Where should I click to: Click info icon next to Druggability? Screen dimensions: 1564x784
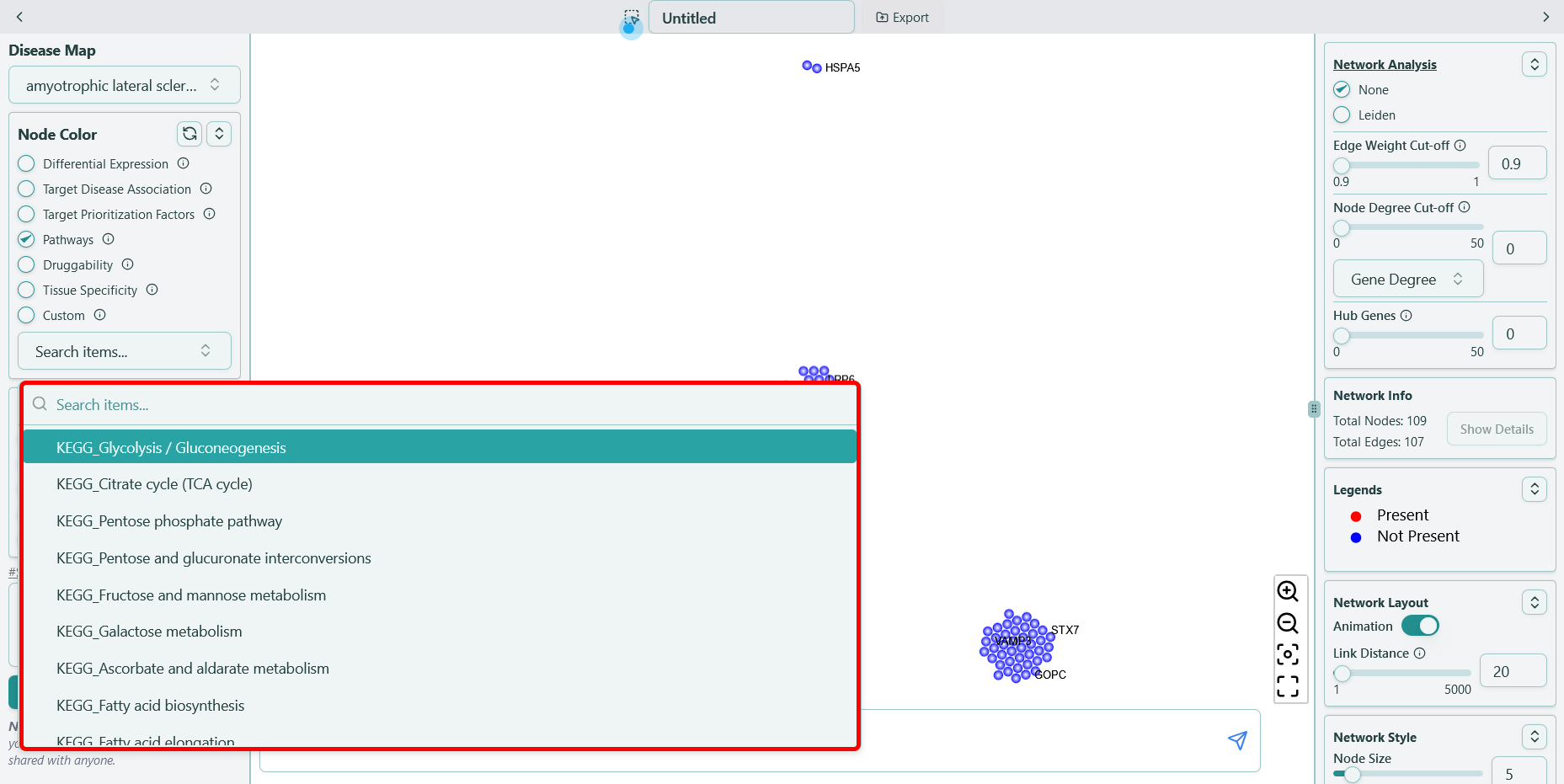coord(128,264)
